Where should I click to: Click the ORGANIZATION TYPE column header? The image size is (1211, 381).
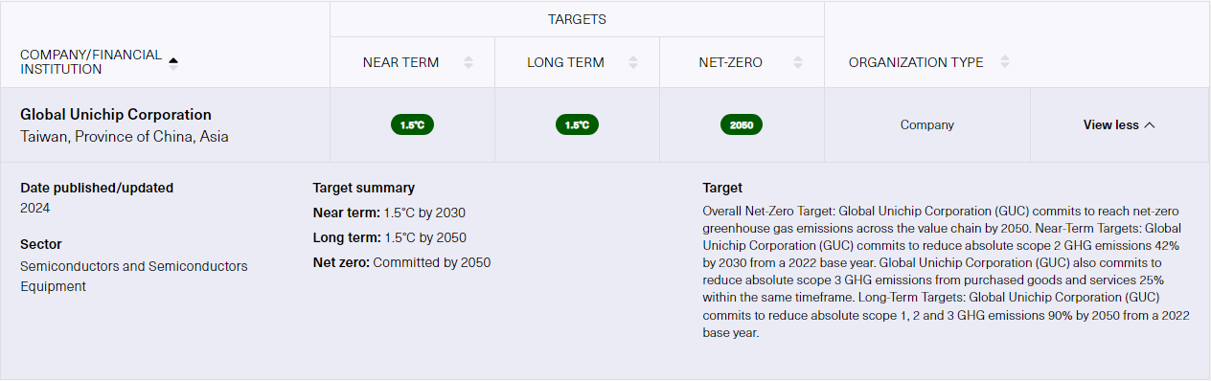tap(916, 63)
